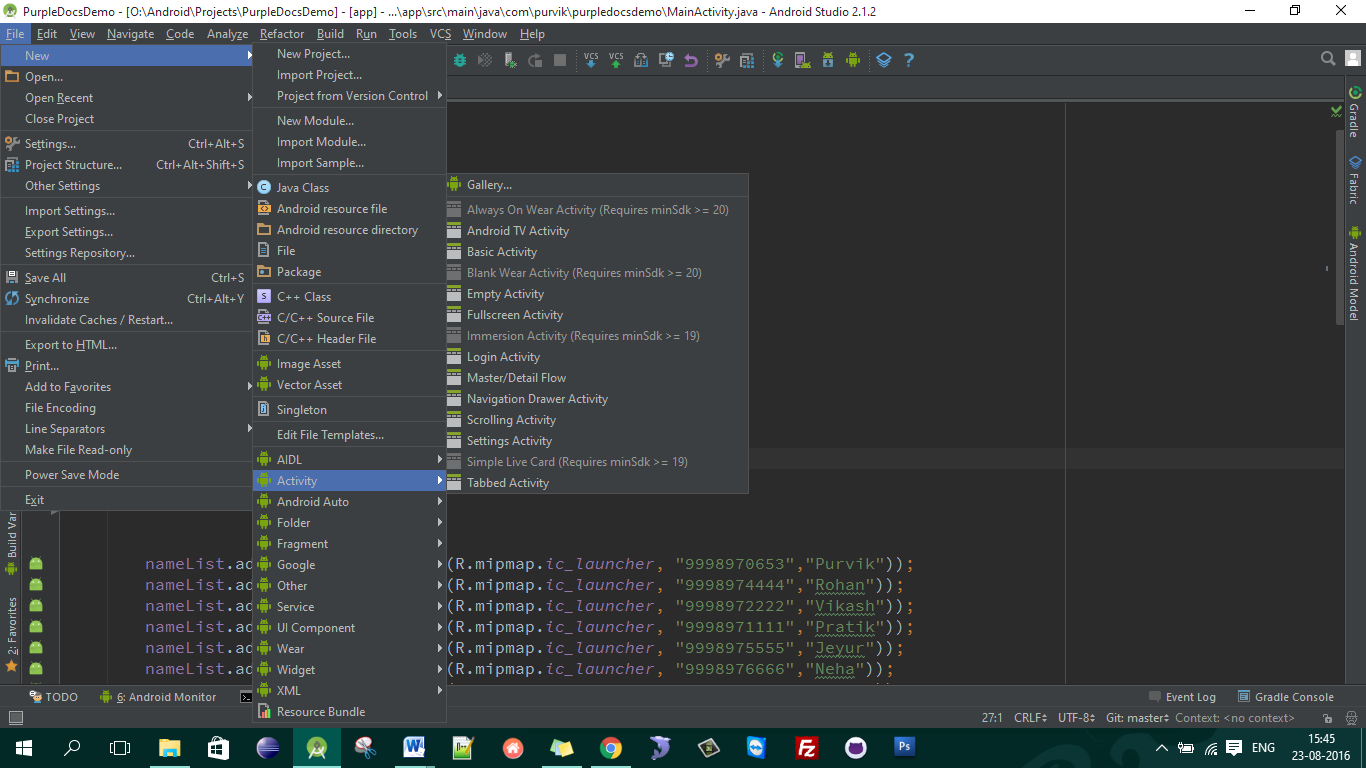Viewport: 1366px width, 768px height.
Task: Click the blue layers toolbar icon
Action: click(884, 60)
